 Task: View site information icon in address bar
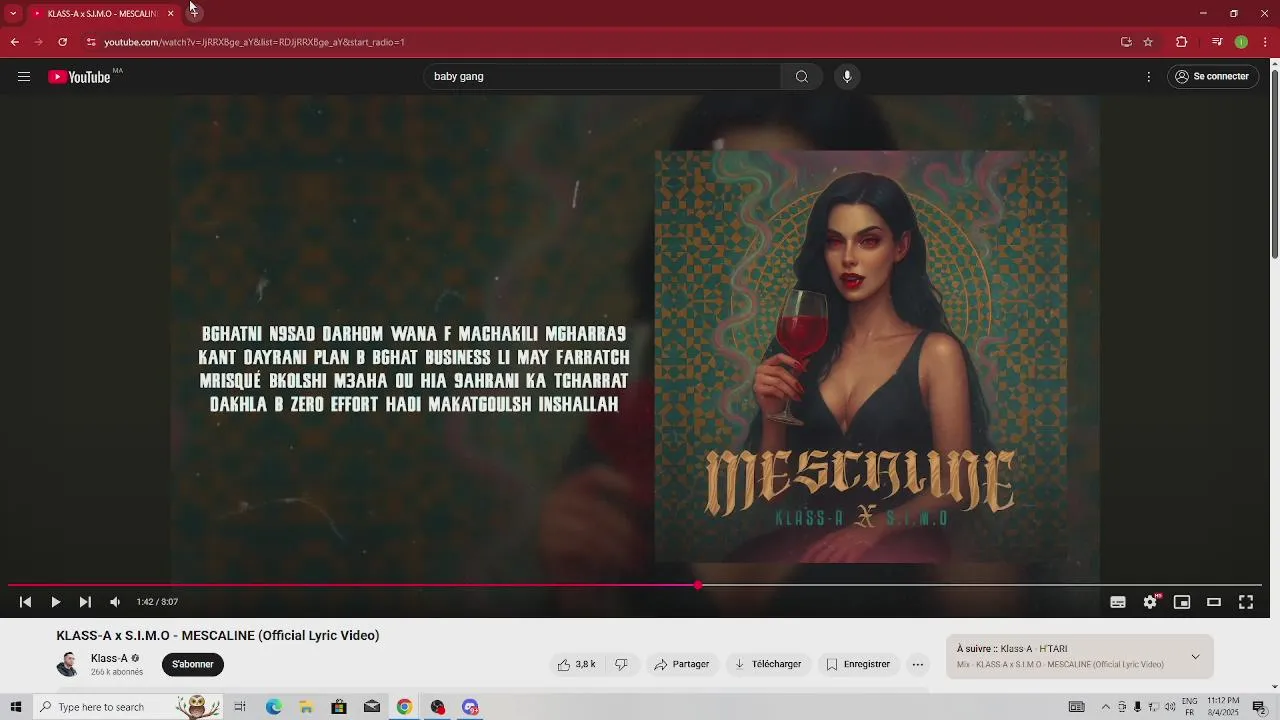click(x=91, y=42)
